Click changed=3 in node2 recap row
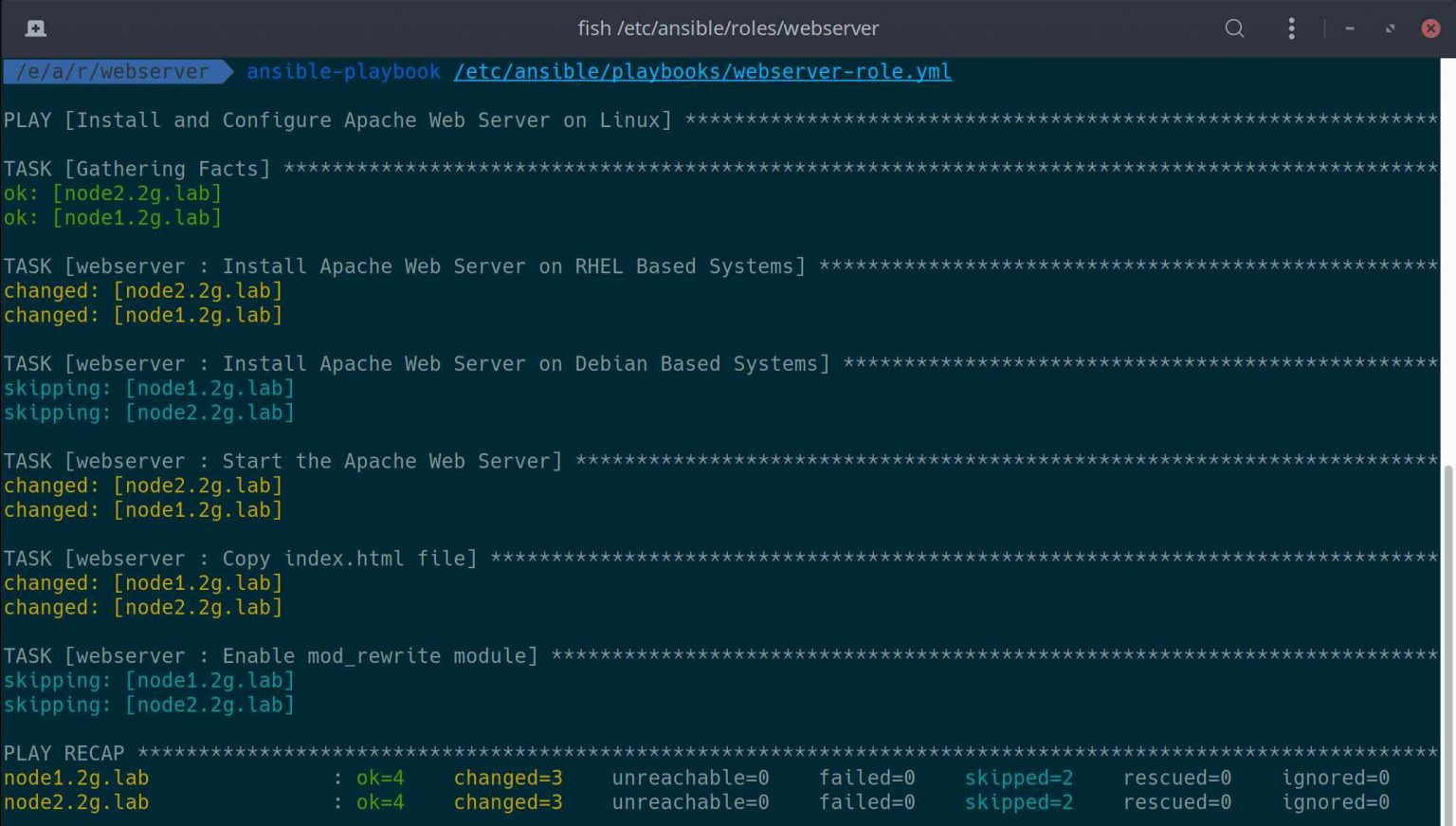The image size is (1456, 826). coord(508,802)
